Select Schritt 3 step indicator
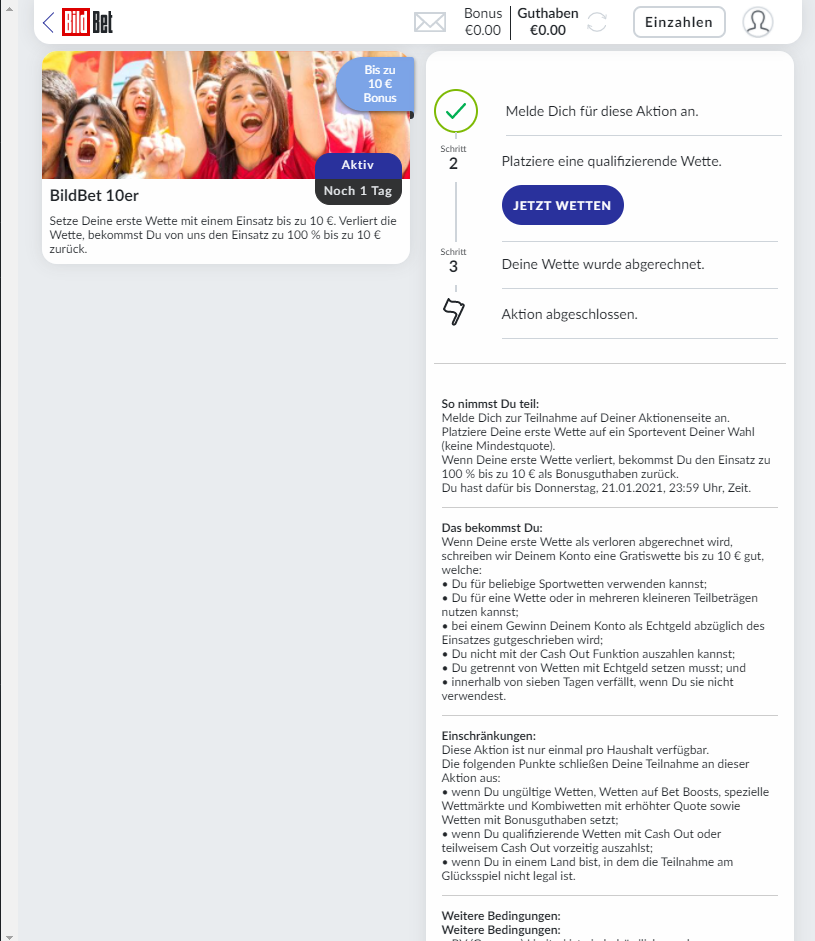 click(x=453, y=261)
